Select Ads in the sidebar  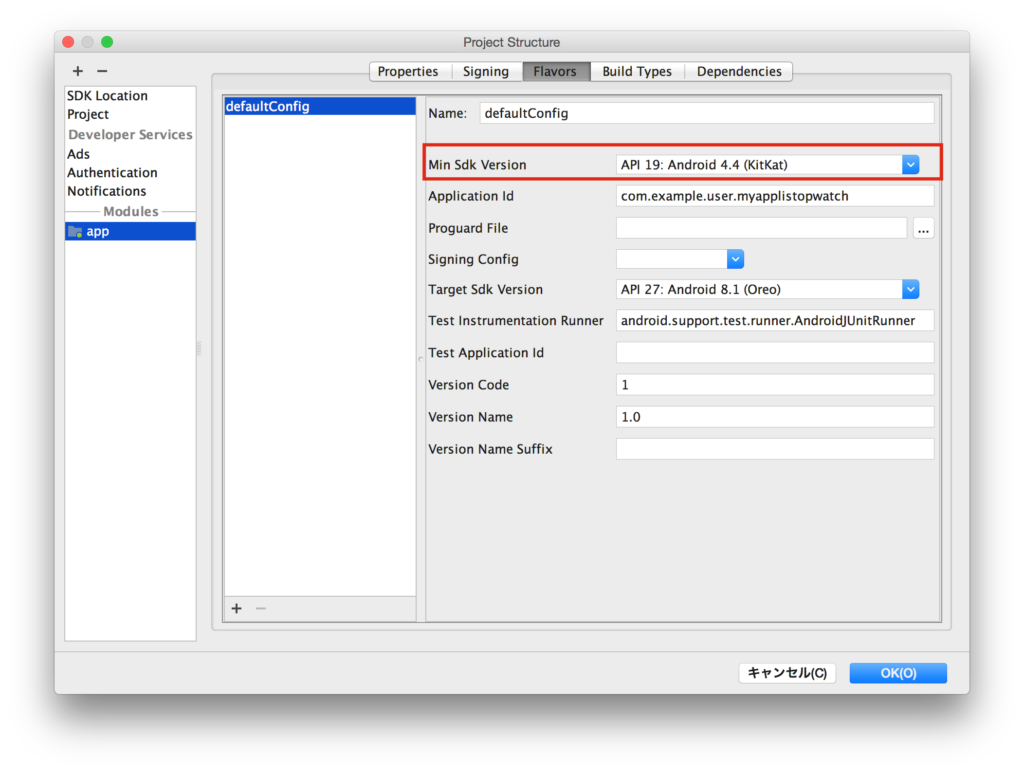(x=78, y=154)
